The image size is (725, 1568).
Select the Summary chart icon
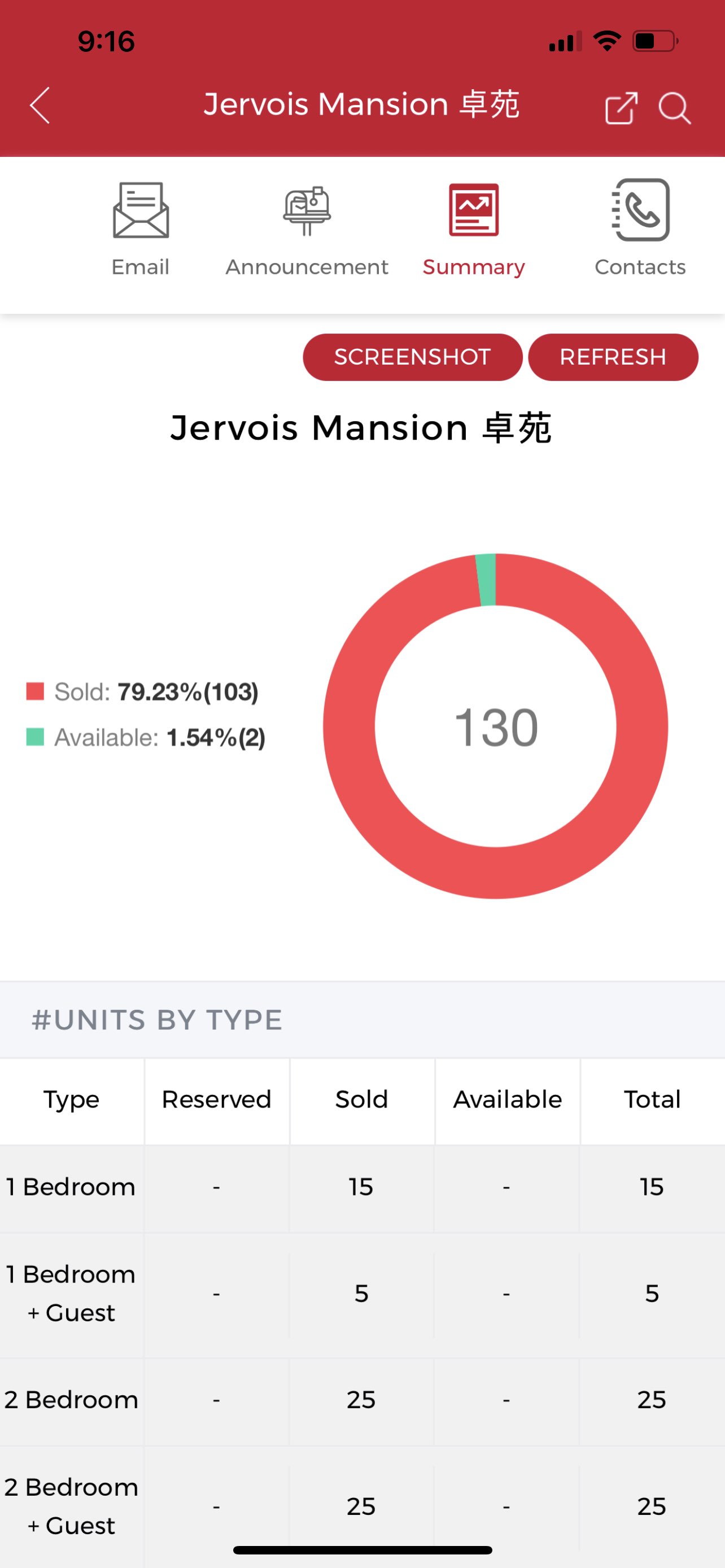click(474, 210)
